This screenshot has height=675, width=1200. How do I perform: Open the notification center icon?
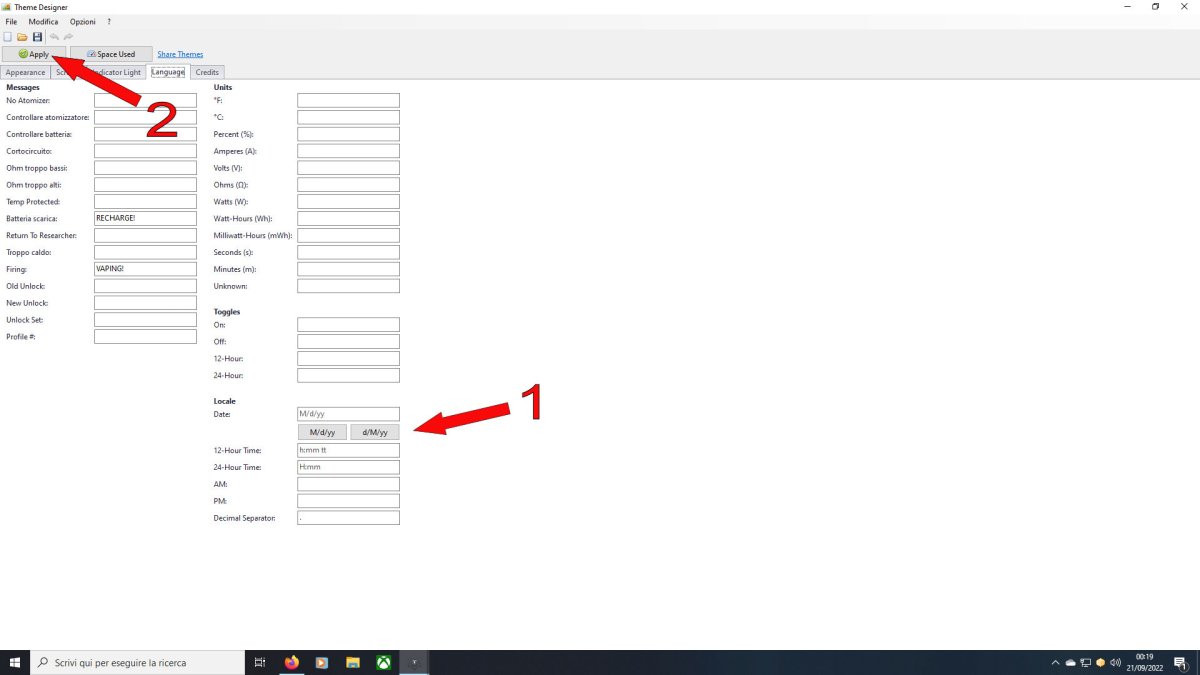pyautogui.click(x=1180, y=662)
